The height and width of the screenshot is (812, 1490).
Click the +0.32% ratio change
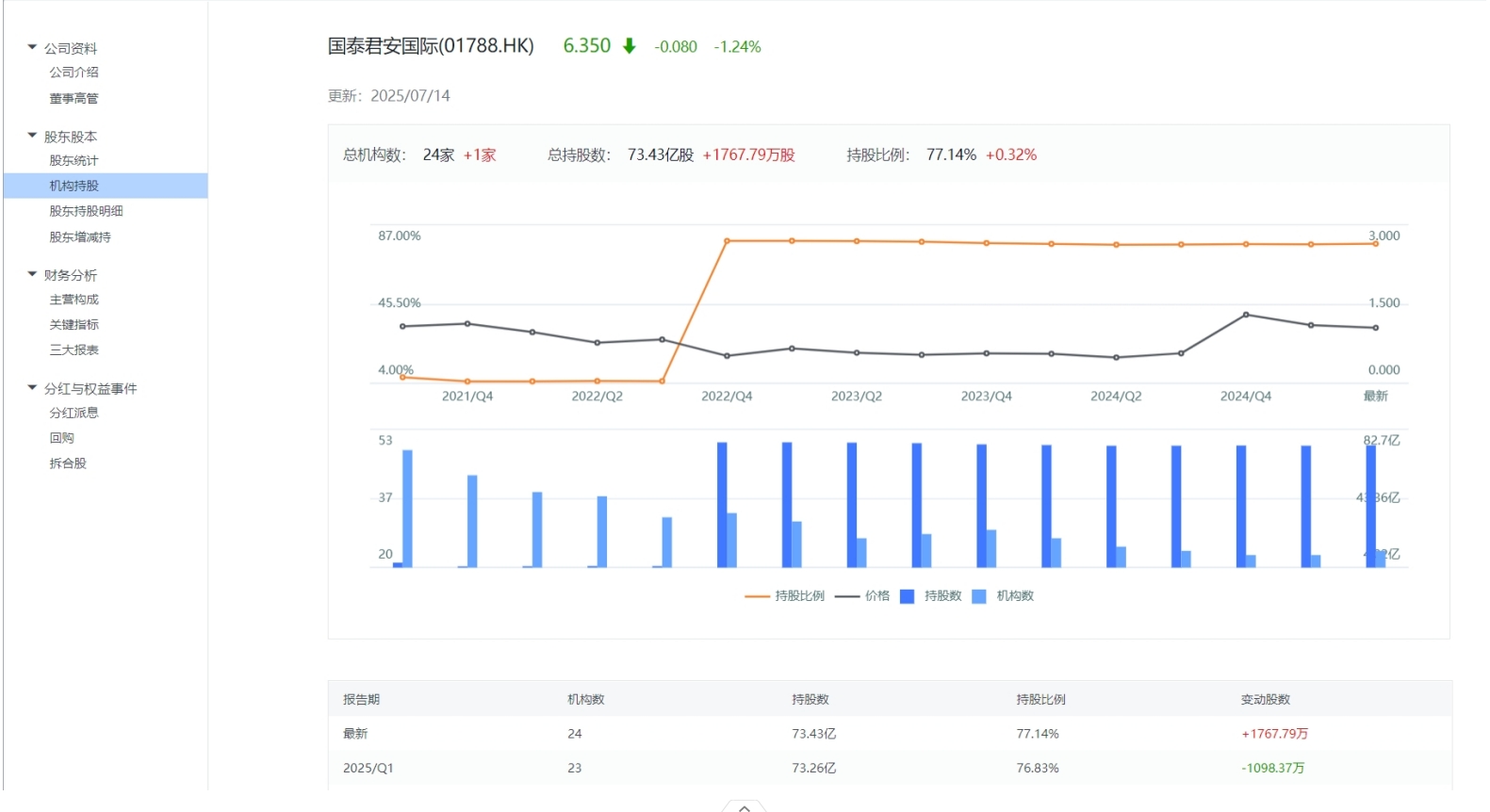pyautogui.click(x=1011, y=155)
